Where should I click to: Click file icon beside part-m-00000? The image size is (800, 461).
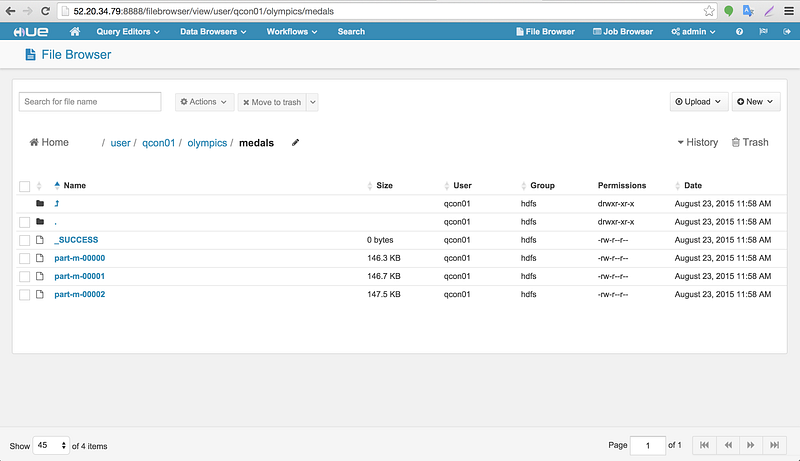pyautogui.click(x=40, y=258)
